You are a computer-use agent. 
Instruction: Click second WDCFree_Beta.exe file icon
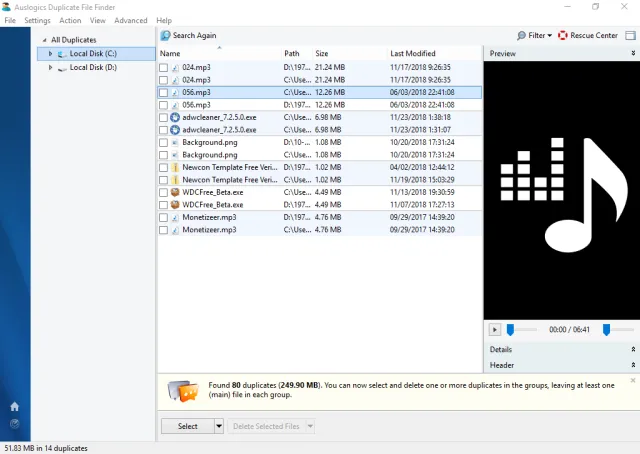tap(175, 205)
